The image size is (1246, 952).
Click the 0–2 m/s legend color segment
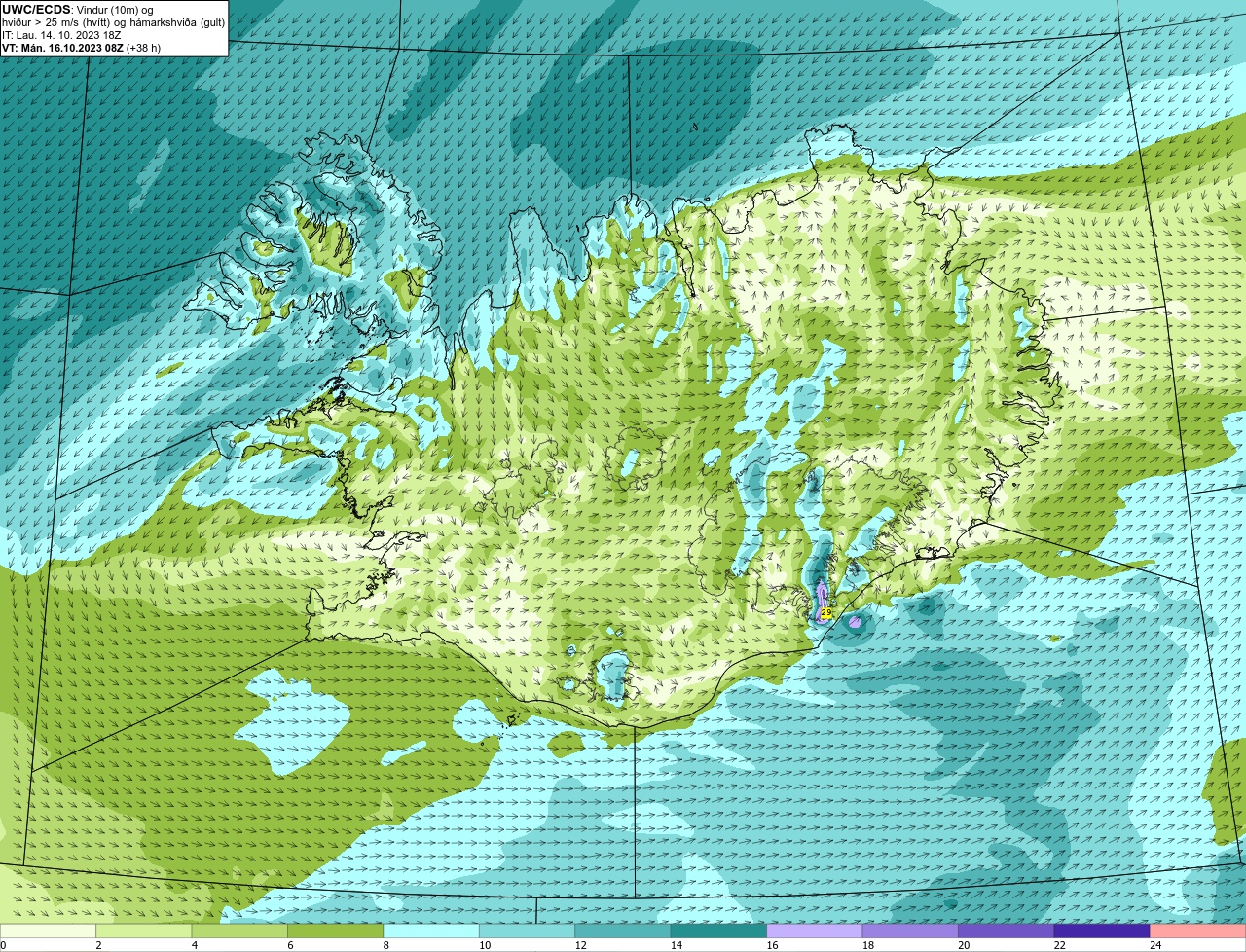[49, 932]
